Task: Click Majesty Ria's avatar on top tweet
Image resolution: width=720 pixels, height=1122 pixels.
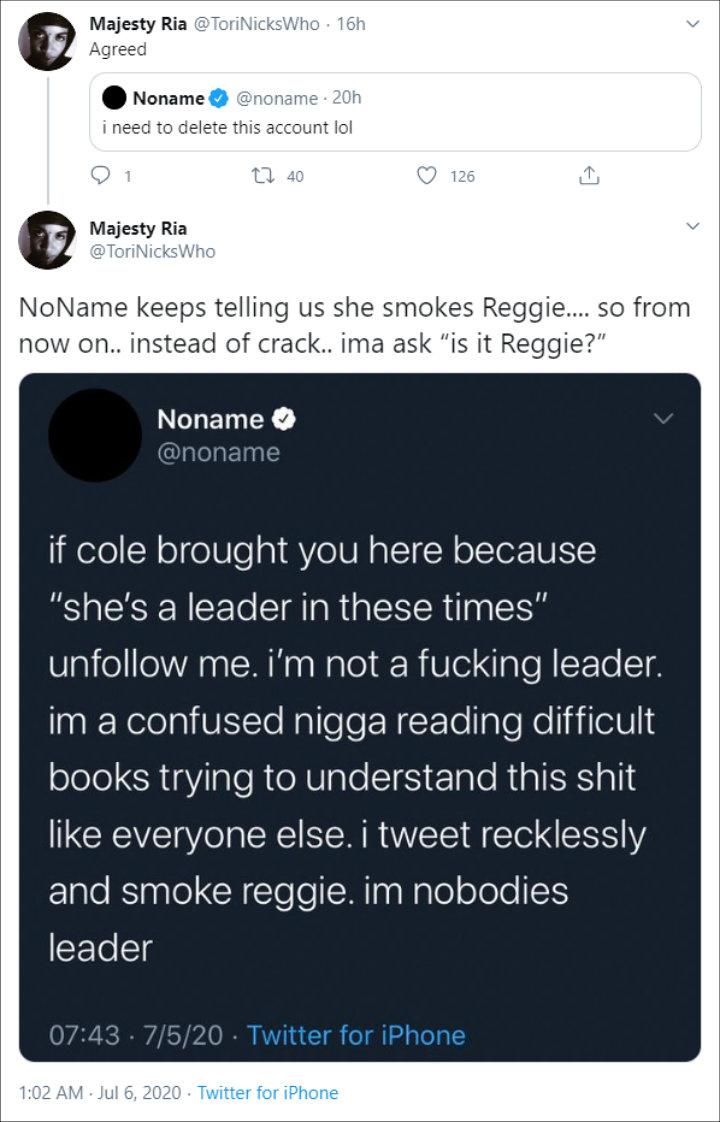Action: coord(47,39)
